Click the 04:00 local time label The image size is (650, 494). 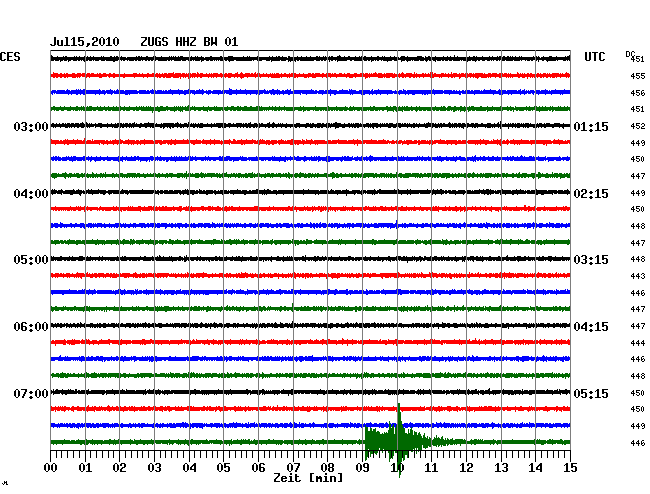(31, 194)
